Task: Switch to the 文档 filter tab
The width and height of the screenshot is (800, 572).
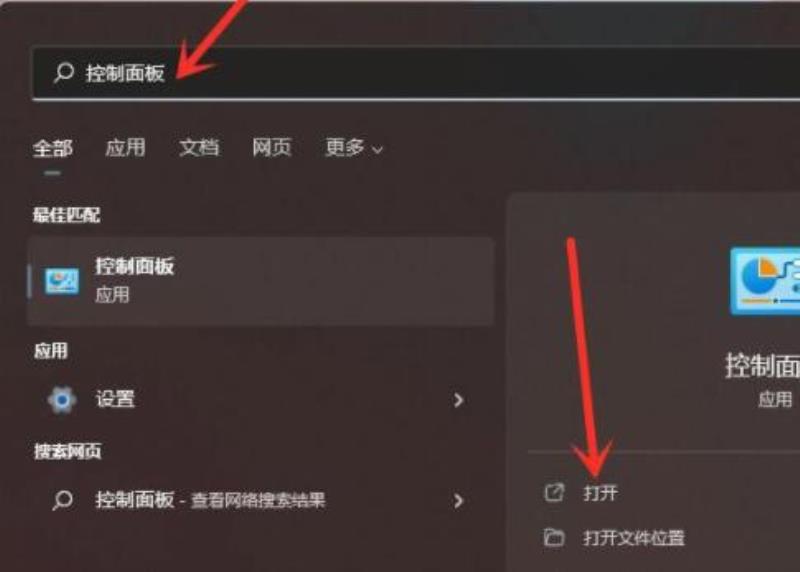Action: 199,148
